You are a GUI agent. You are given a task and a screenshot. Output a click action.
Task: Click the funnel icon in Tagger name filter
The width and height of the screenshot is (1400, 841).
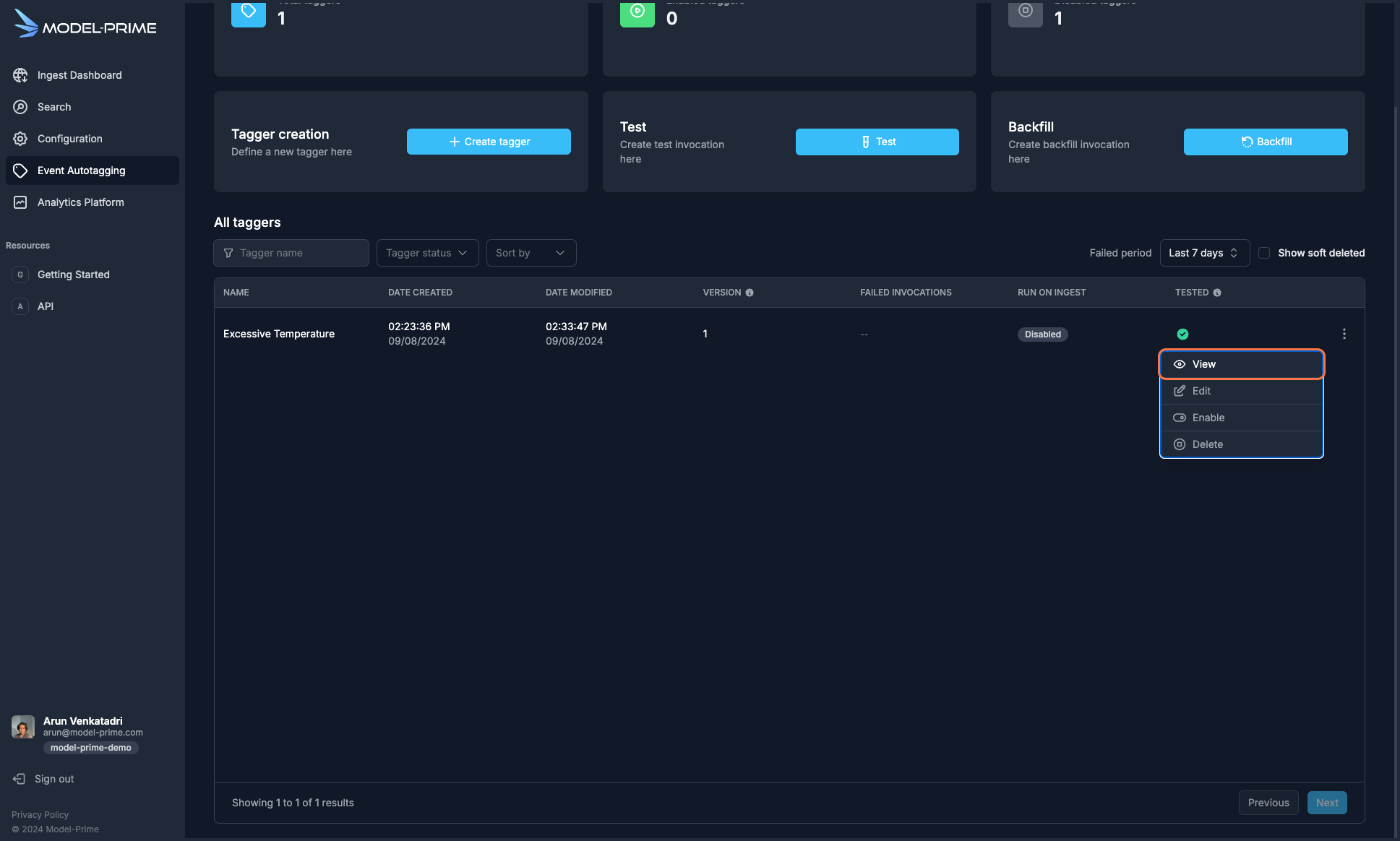coord(228,253)
